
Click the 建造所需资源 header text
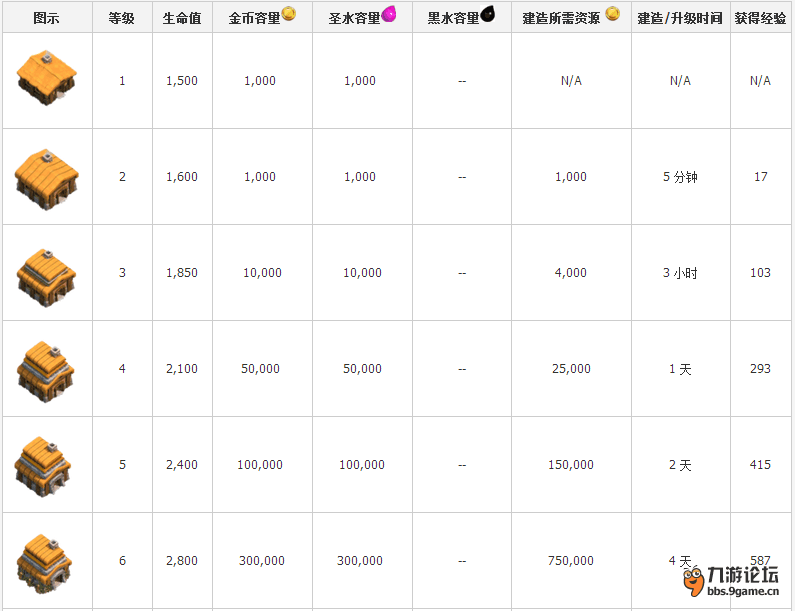561,18
